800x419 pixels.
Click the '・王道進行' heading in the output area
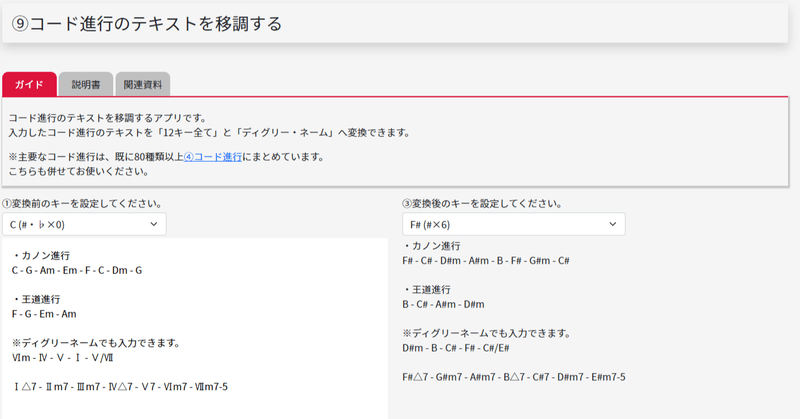click(427, 289)
